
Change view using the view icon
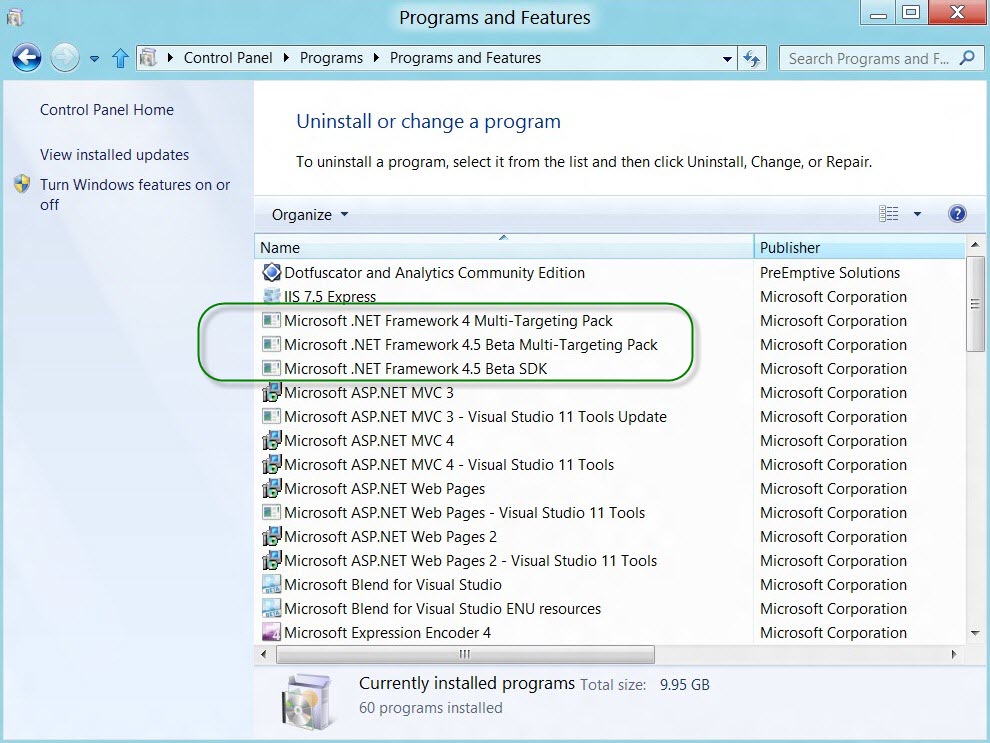(x=888, y=214)
